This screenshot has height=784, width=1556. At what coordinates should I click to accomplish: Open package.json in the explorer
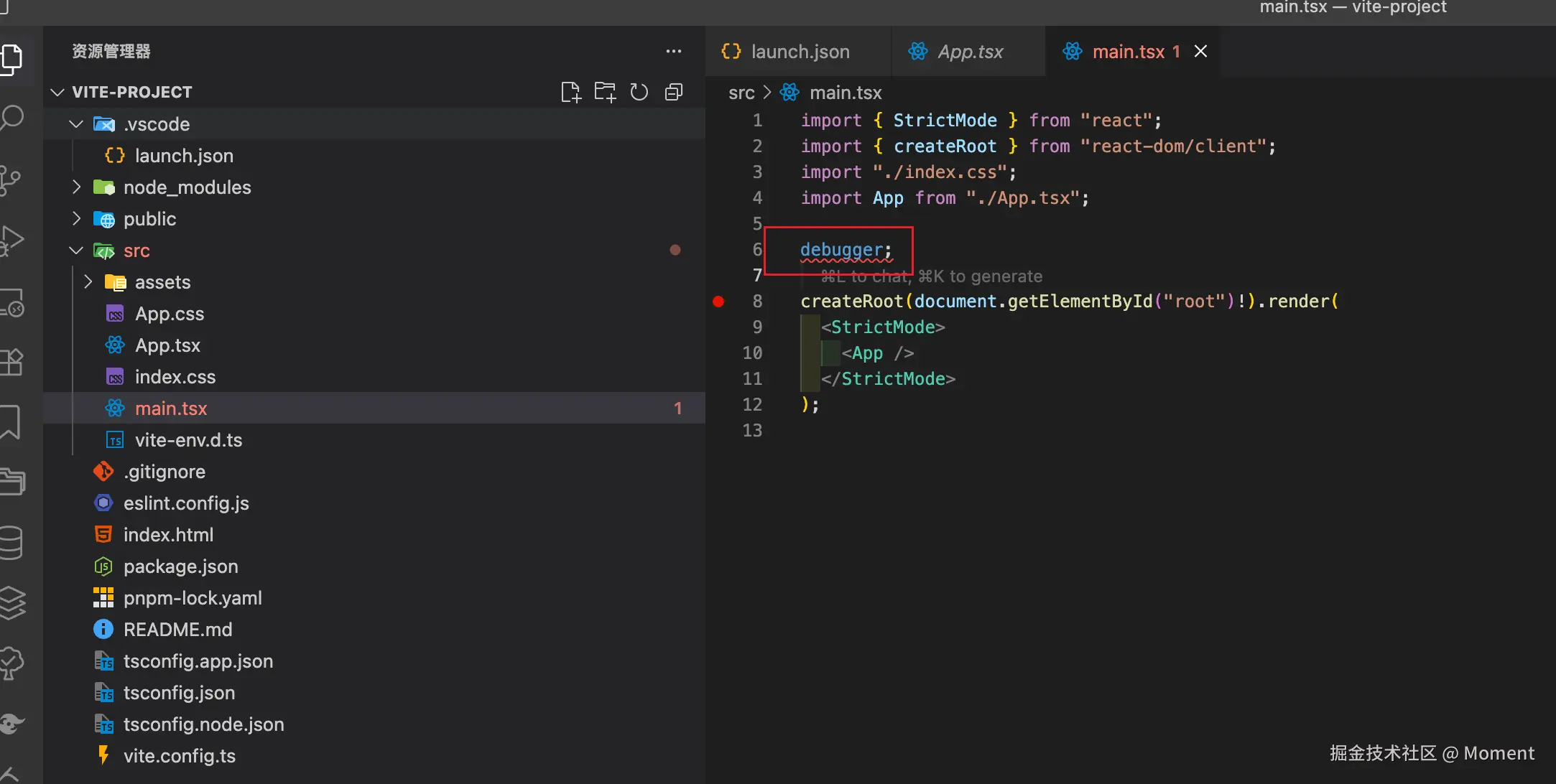coord(180,566)
